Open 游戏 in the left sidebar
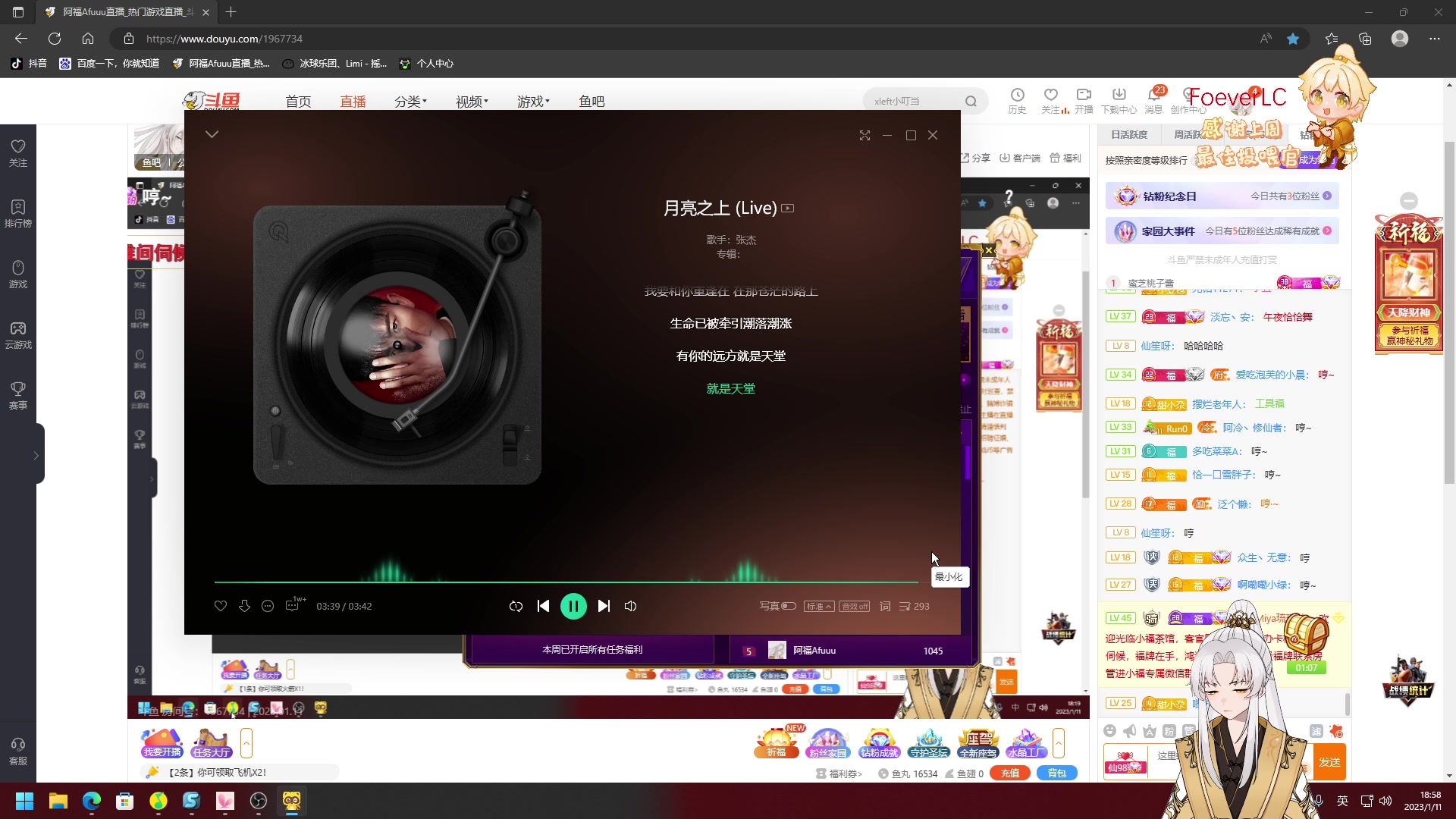Image resolution: width=1456 pixels, height=819 pixels. click(x=18, y=275)
